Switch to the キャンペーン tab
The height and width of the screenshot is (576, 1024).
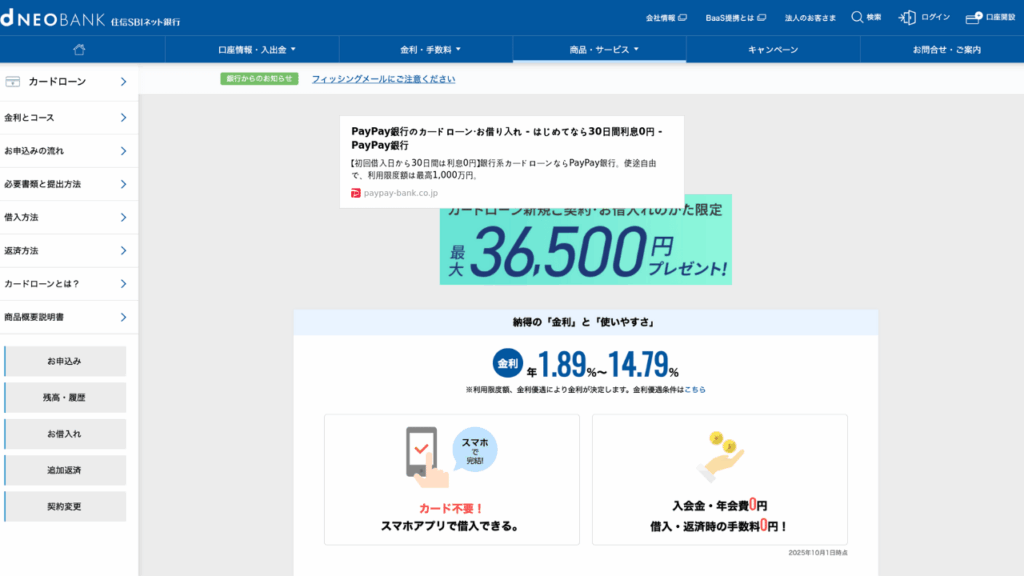pyautogui.click(x=773, y=46)
